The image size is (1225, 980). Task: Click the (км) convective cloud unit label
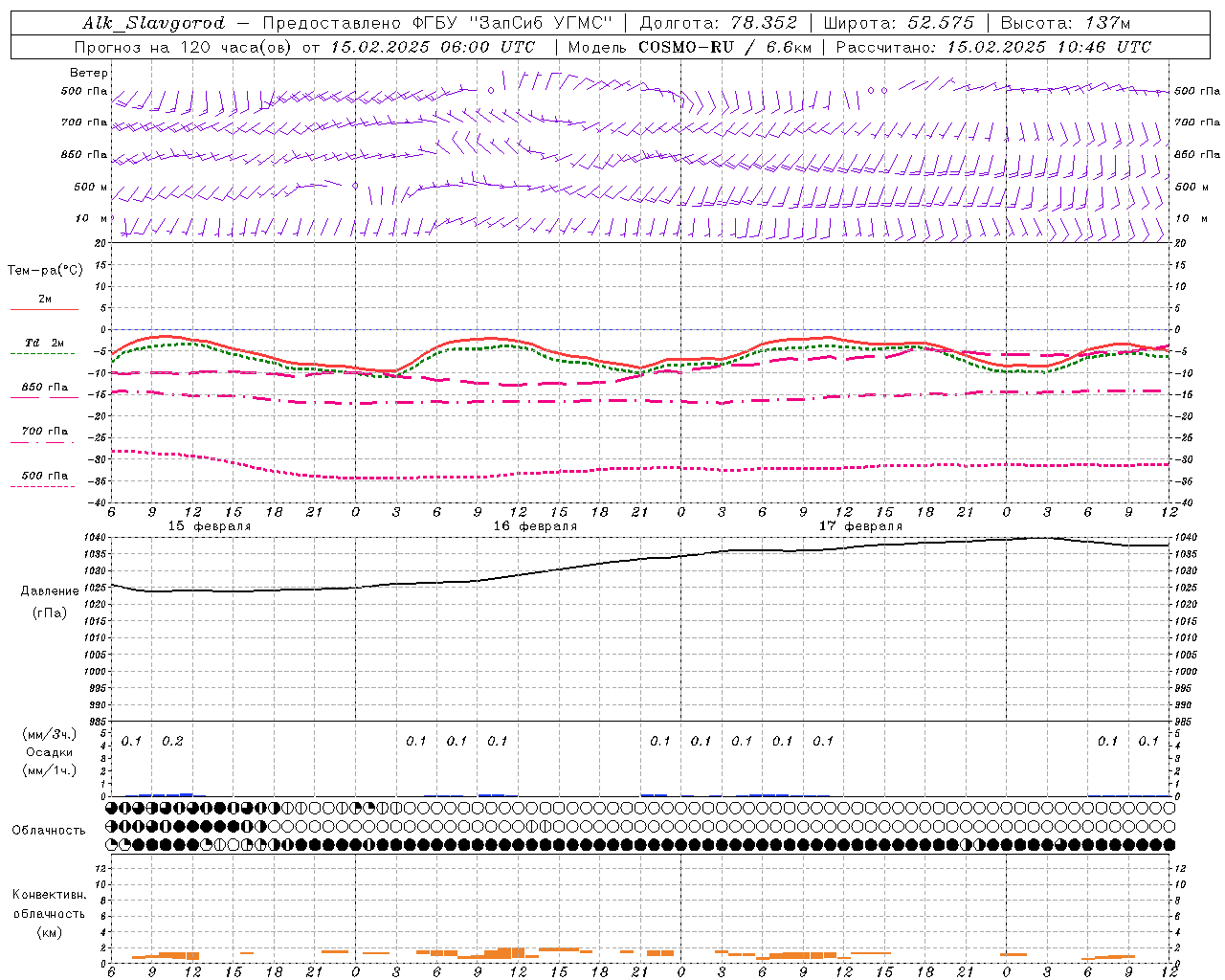[49, 932]
